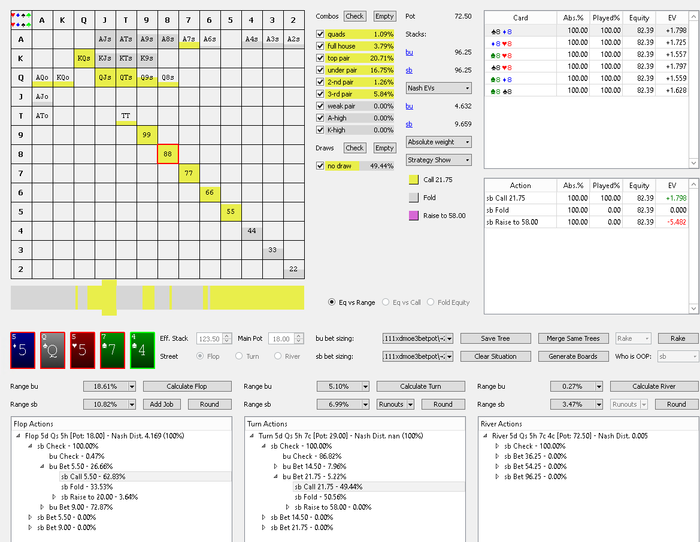This screenshot has height=542, width=700.
Task: Open the Nash EVs dropdown
Action: pos(439,88)
